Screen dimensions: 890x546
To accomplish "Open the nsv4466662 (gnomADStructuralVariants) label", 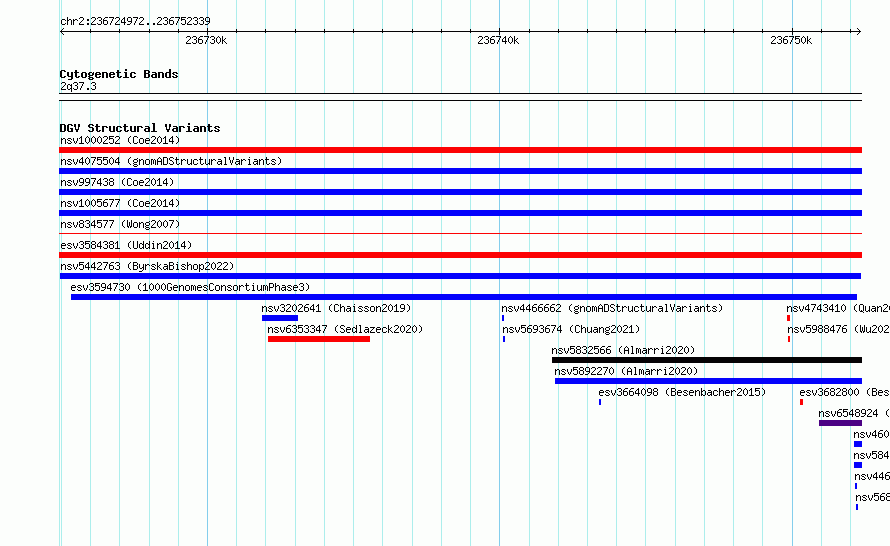I will click(x=612, y=308).
